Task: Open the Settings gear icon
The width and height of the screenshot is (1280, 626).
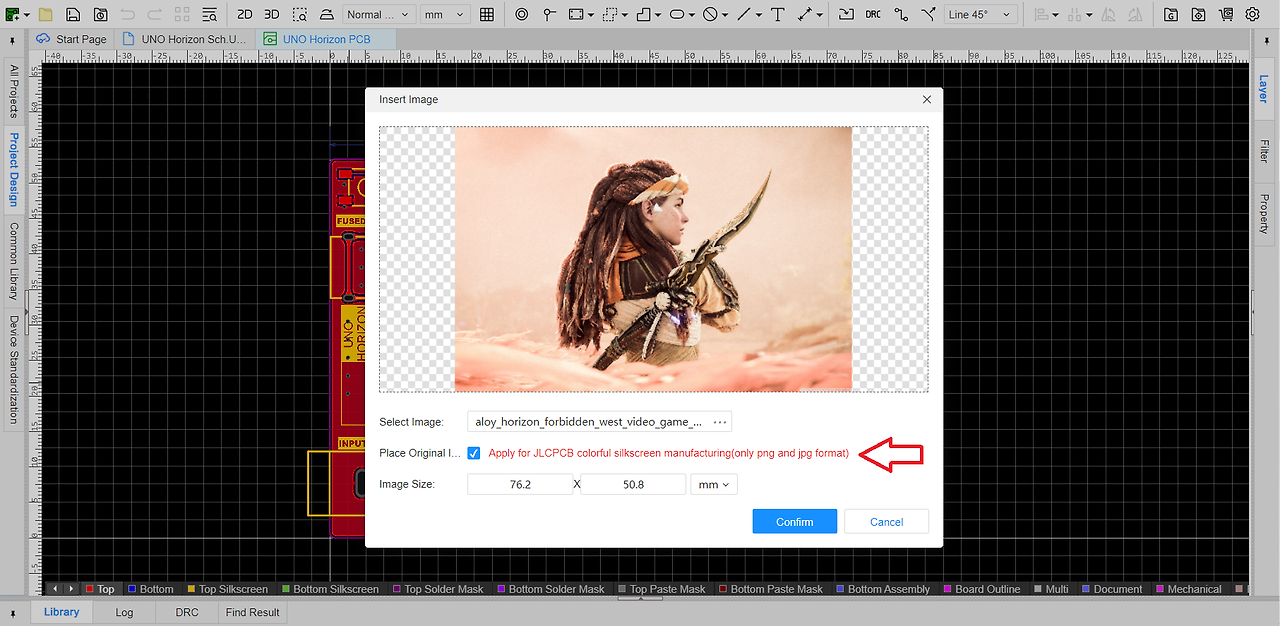Action: pos(1253,15)
